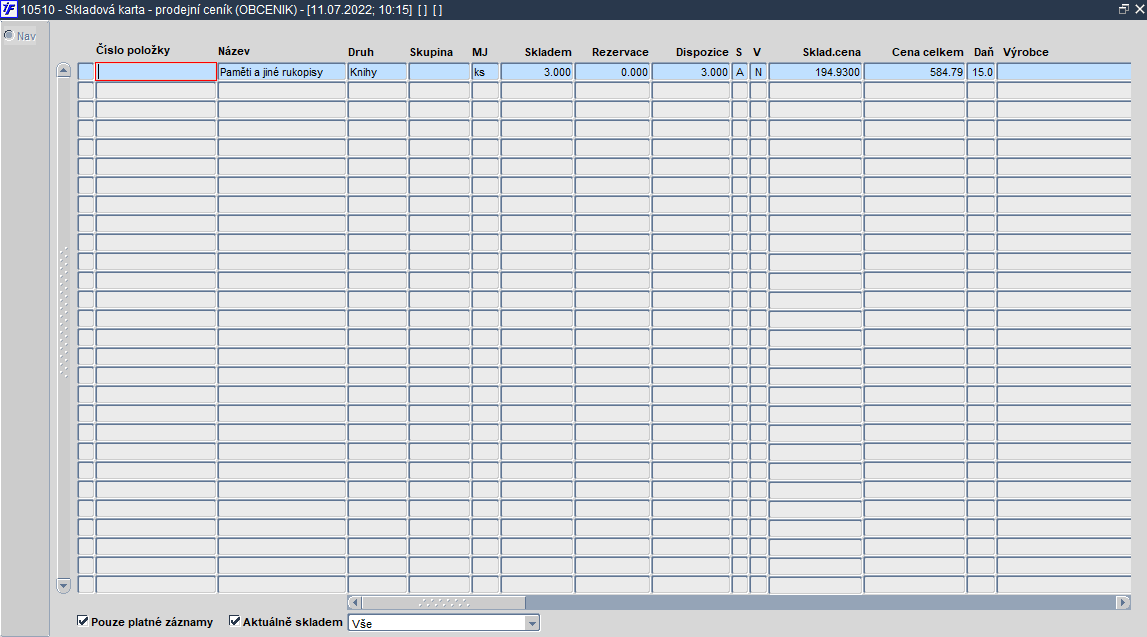The width and height of the screenshot is (1147, 637).
Task: Click the empty Skupina cell in first row
Action: [x=439, y=72]
